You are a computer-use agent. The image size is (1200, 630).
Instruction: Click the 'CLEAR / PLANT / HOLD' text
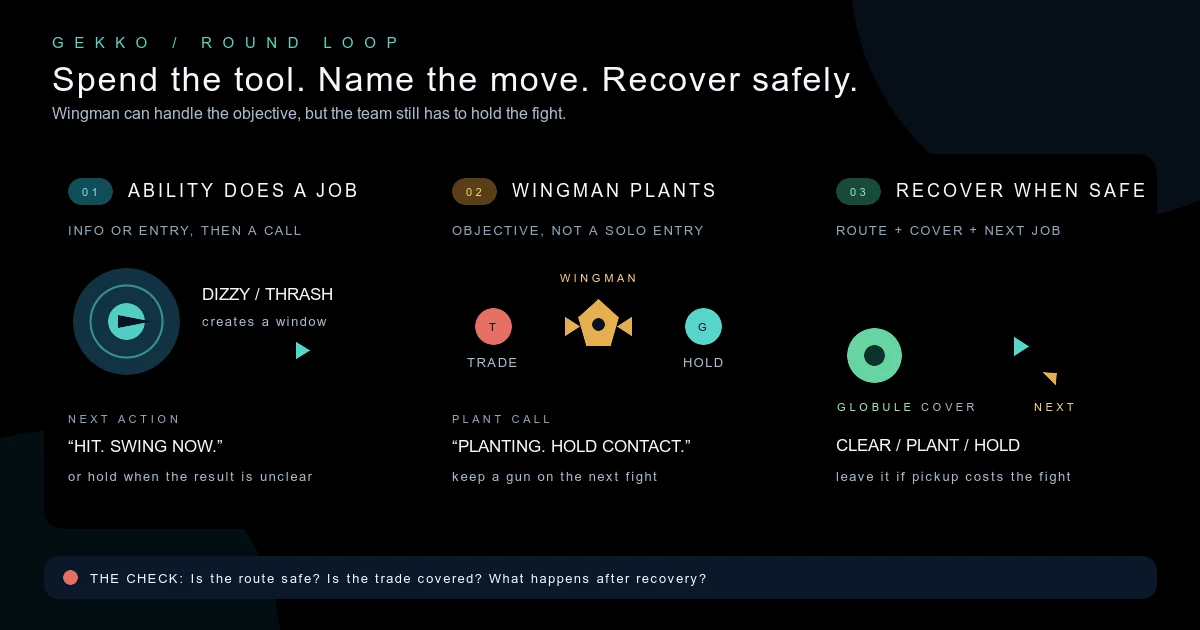click(928, 445)
